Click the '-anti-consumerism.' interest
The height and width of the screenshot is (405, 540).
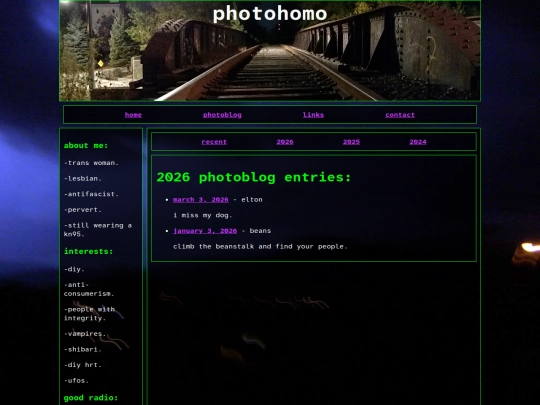(x=89, y=289)
